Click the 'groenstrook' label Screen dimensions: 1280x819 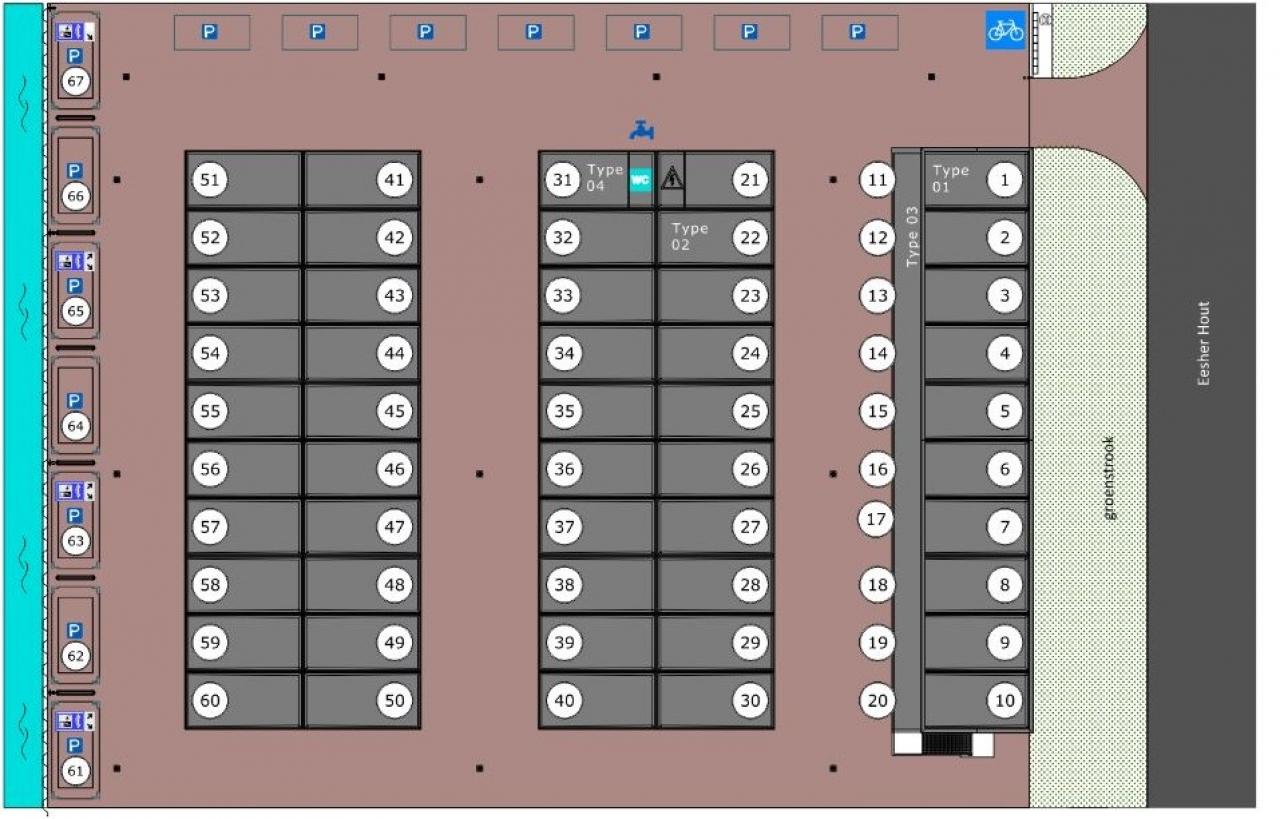[1109, 477]
